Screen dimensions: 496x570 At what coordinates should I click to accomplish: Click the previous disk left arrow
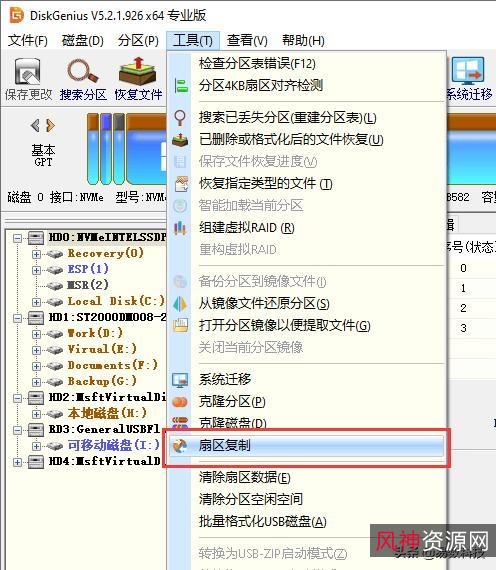(35, 126)
